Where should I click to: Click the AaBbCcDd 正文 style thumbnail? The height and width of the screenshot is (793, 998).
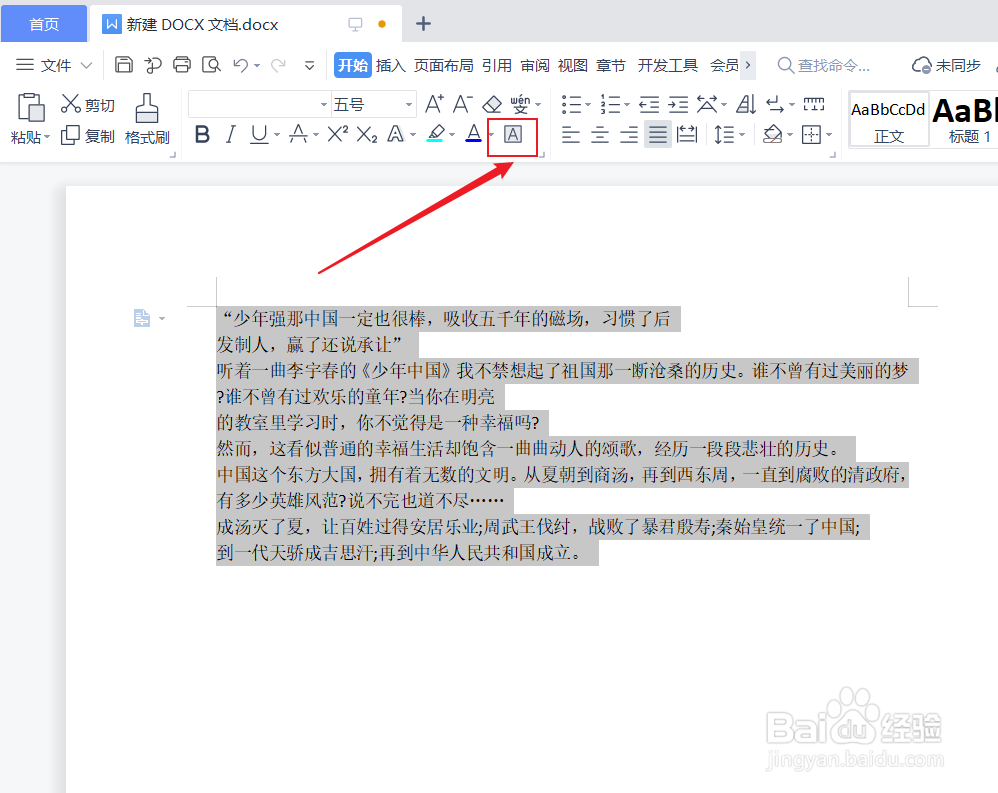point(888,119)
